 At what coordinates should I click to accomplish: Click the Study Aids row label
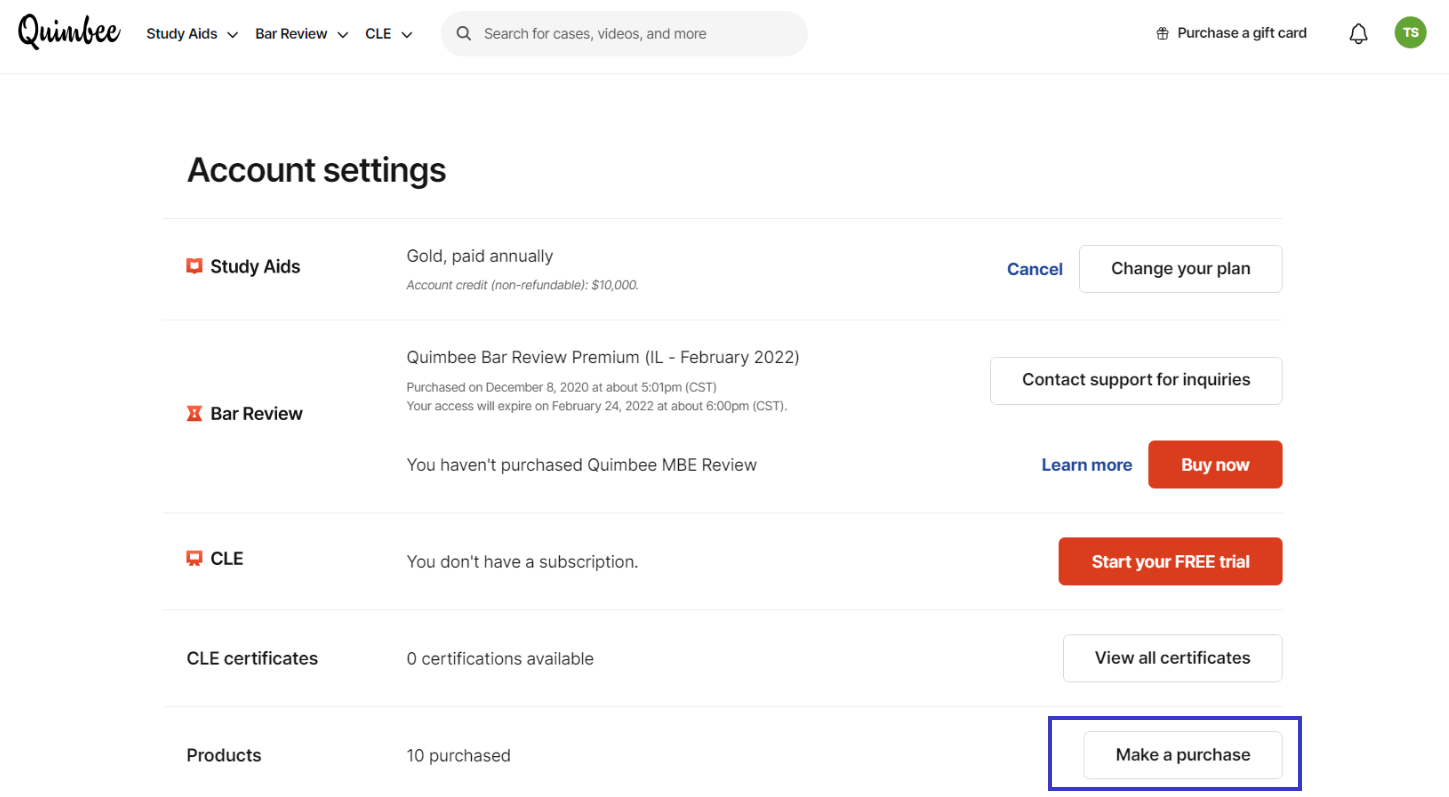pyautogui.click(x=255, y=267)
